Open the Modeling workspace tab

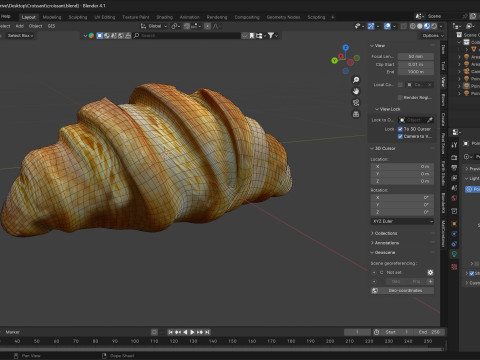(x=52, y=17)
